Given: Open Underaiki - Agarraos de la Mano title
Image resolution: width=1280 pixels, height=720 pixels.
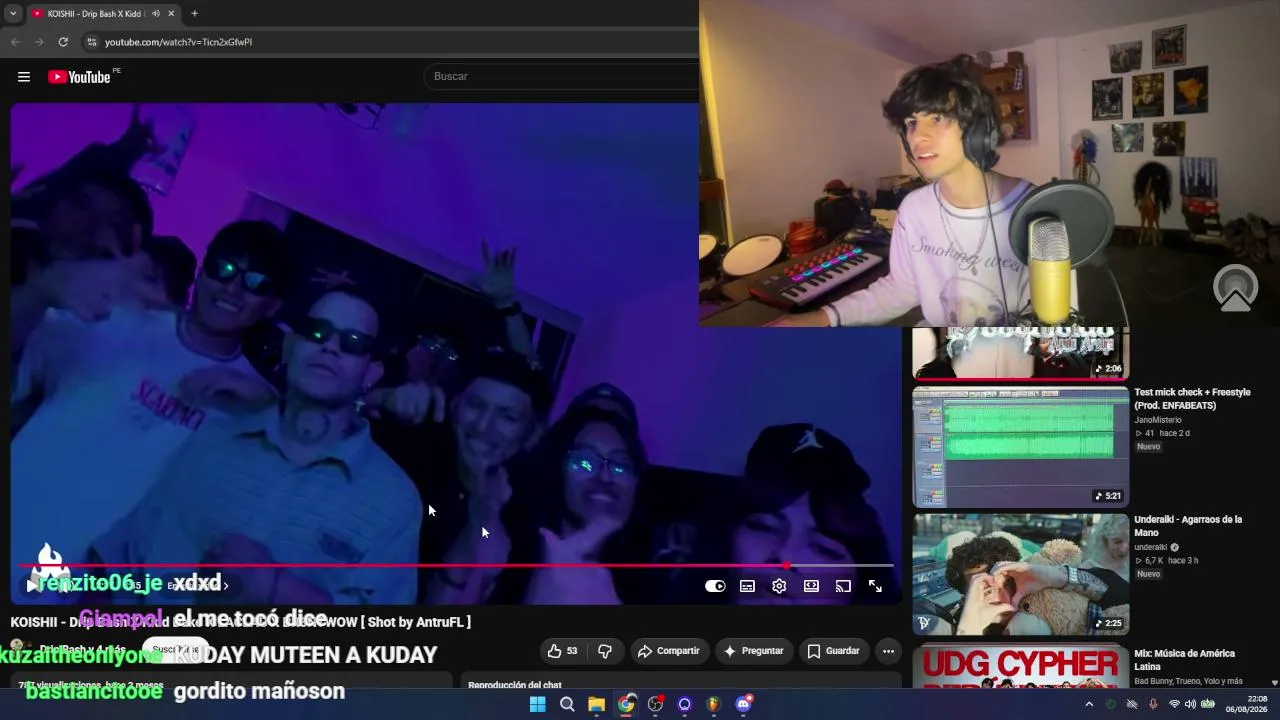Looking at the screenshot, I should point(1188,526).
